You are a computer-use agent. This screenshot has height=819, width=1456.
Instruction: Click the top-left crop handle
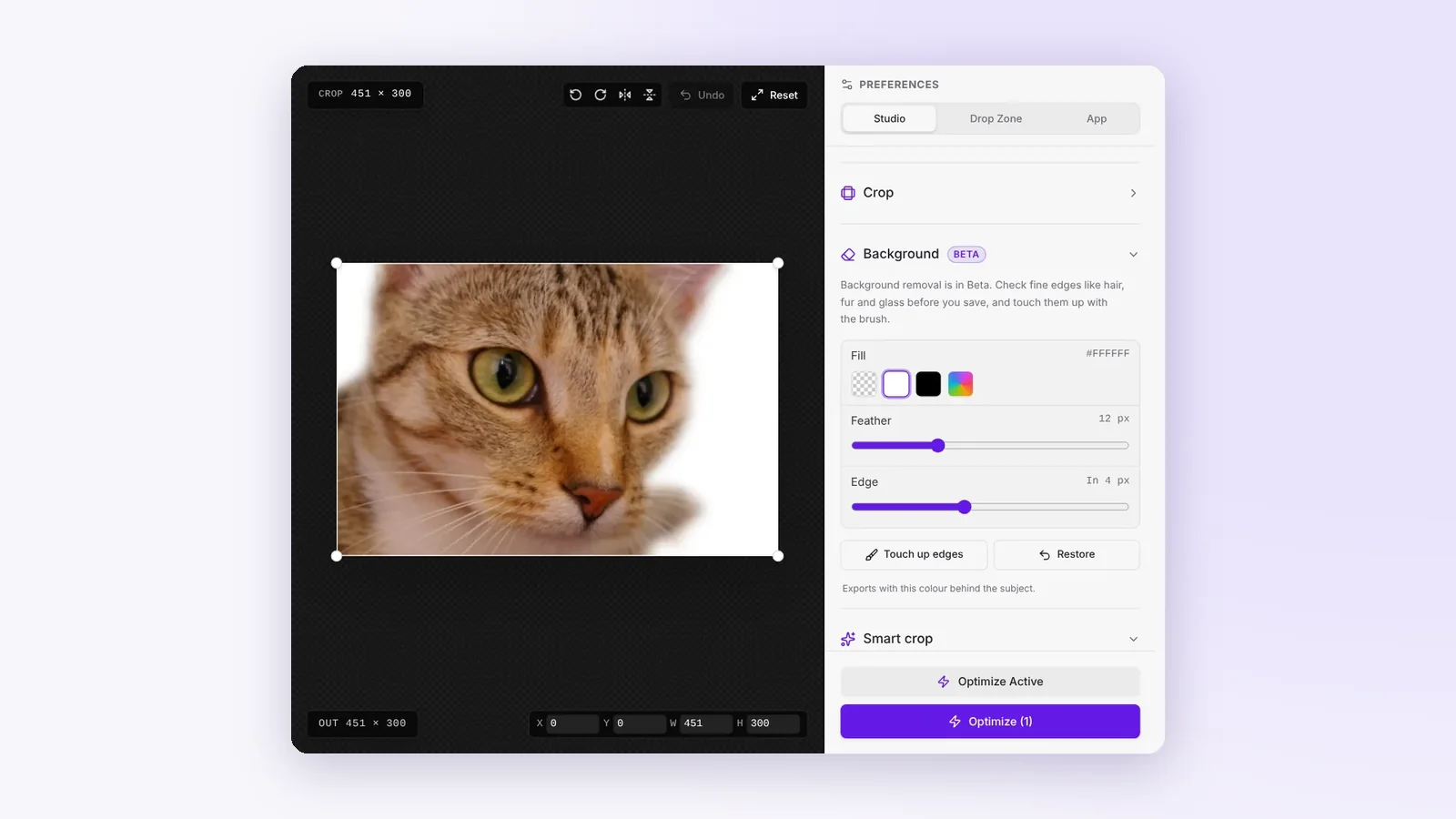coord(337,263)
